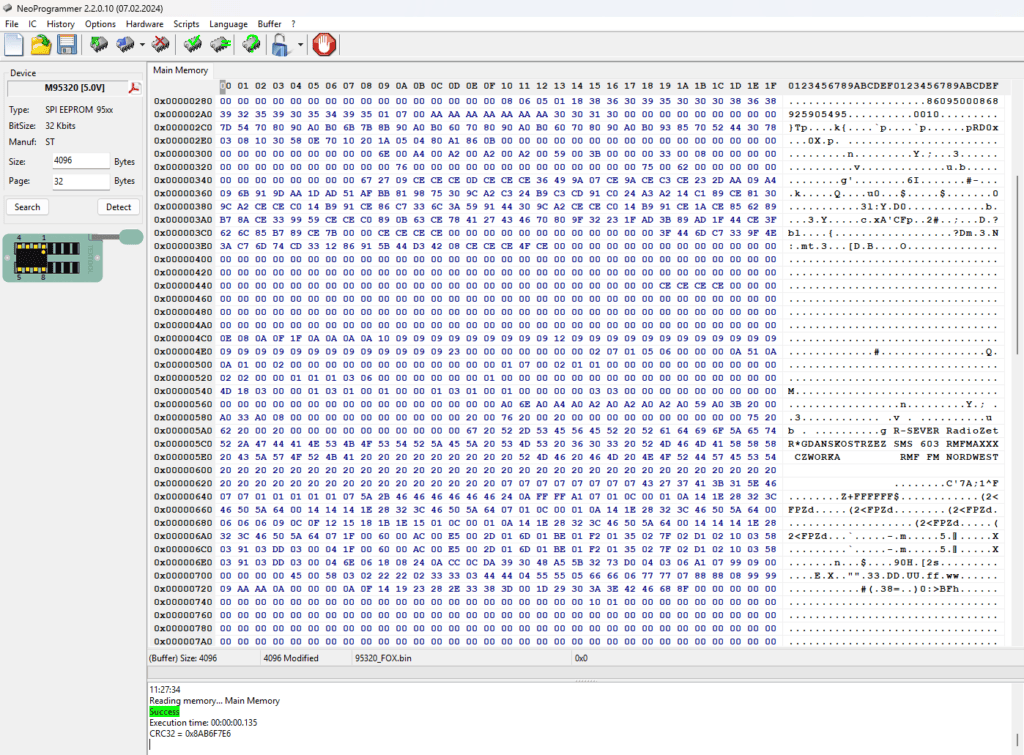Image resolution: width=1024 pixels, height=755 pixels.
Task: Expand the Program IC dropdown arrow
Action: [142, 45]
